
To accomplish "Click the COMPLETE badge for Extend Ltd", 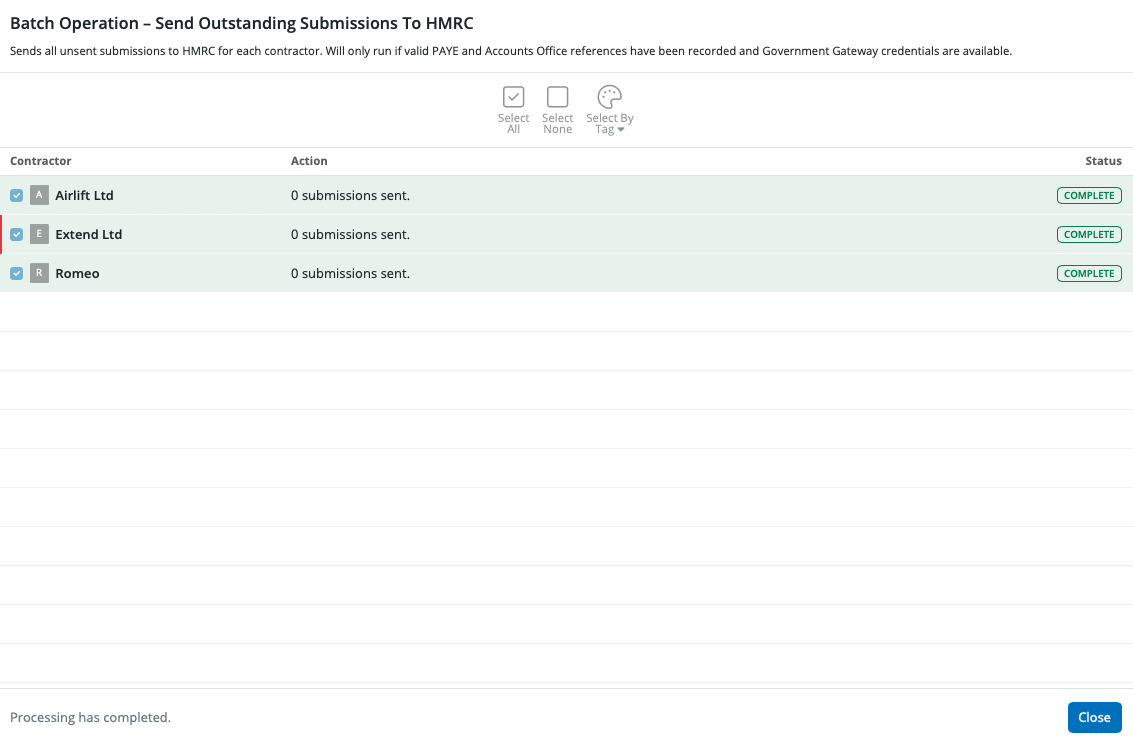I will [x=1089, y=235].
